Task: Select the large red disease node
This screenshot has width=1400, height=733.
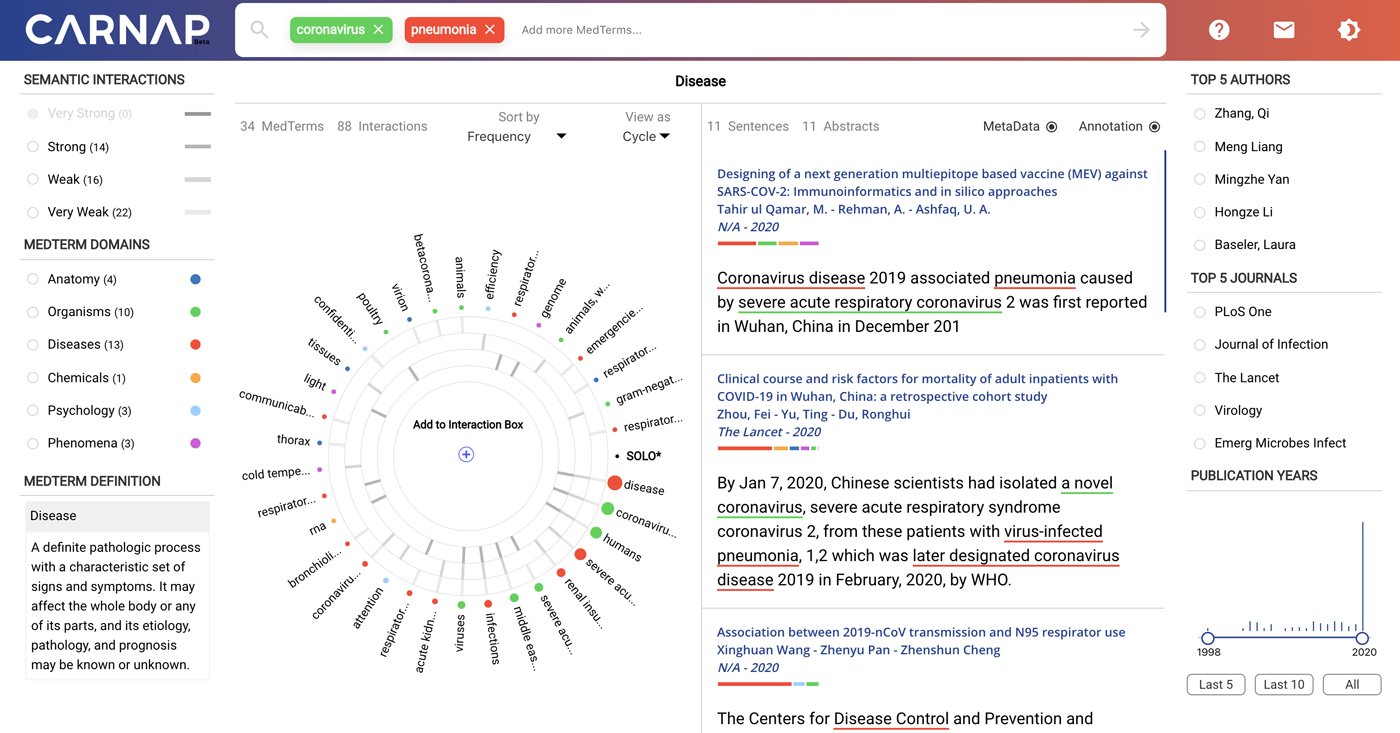Action: click(614, 483)
